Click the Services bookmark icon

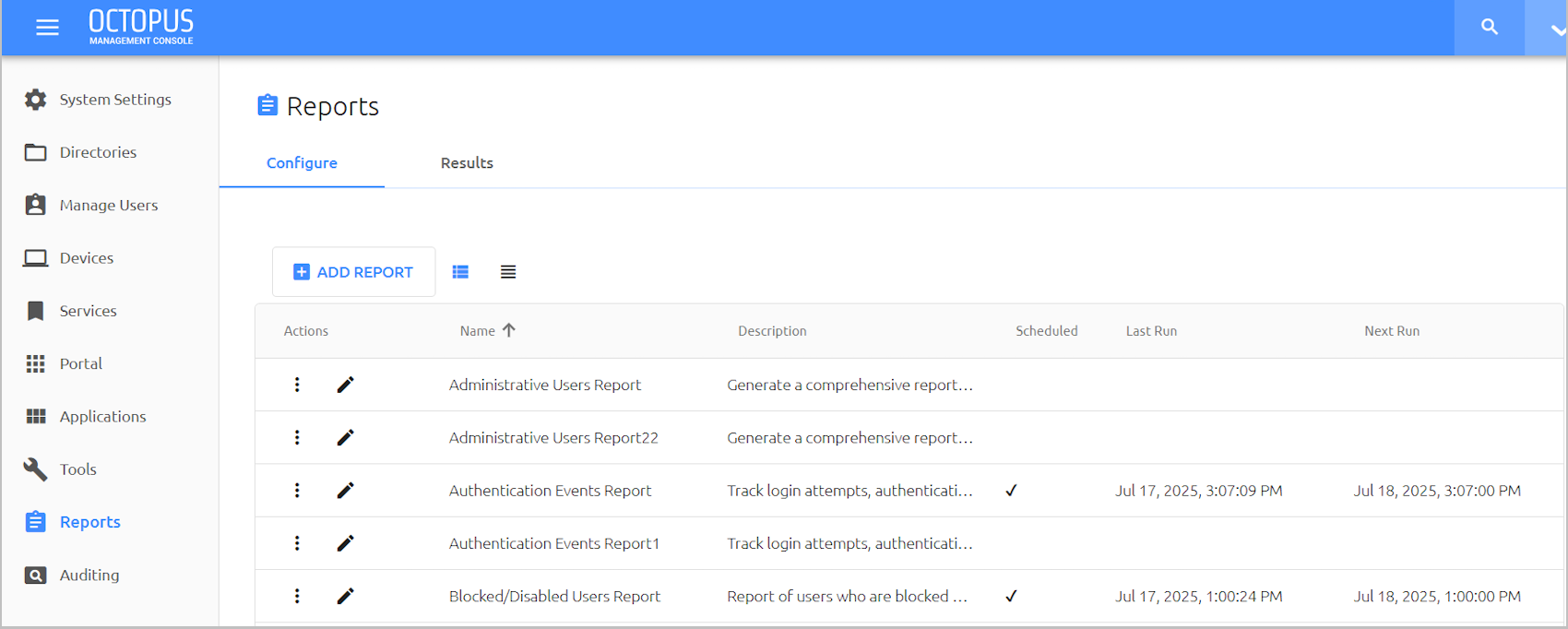click(x=35, y=311)
